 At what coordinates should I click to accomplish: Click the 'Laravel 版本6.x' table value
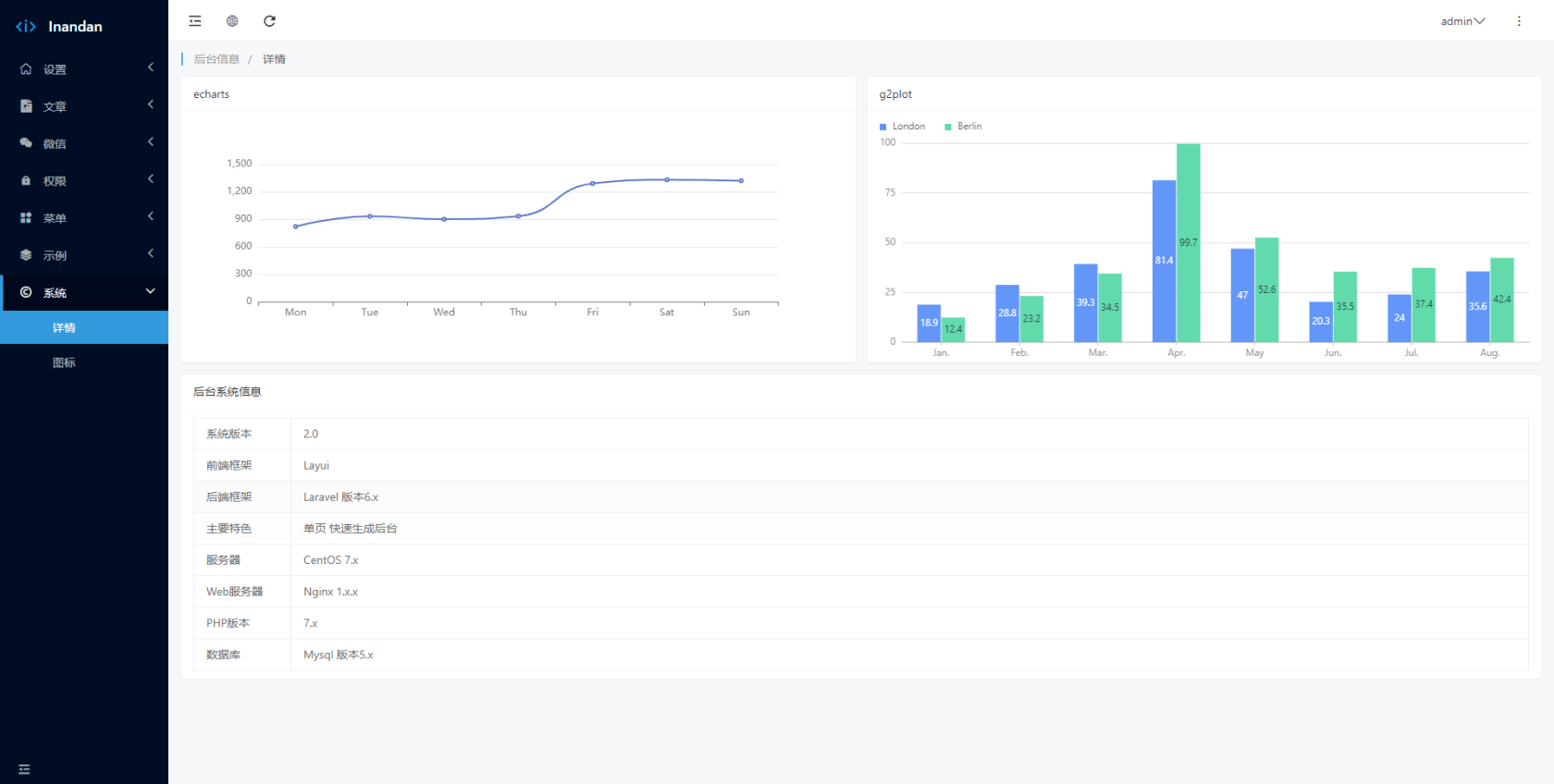tap(340, 496)
